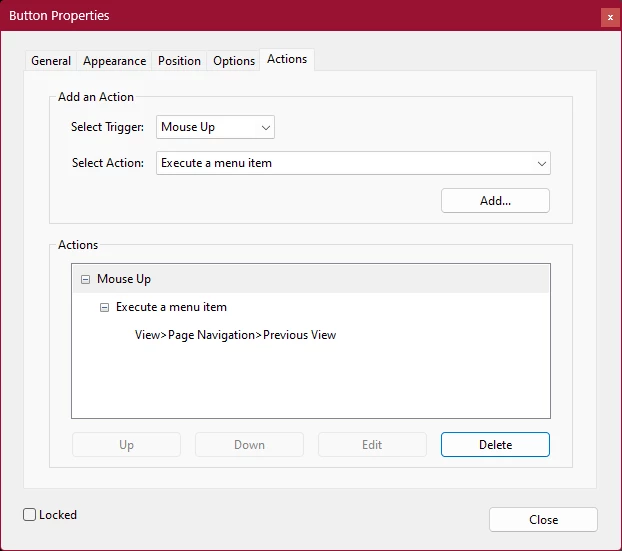This screenshot has width=622, height=551.
Task: Click the Actions tab
Action: click(x=287, y=59)
